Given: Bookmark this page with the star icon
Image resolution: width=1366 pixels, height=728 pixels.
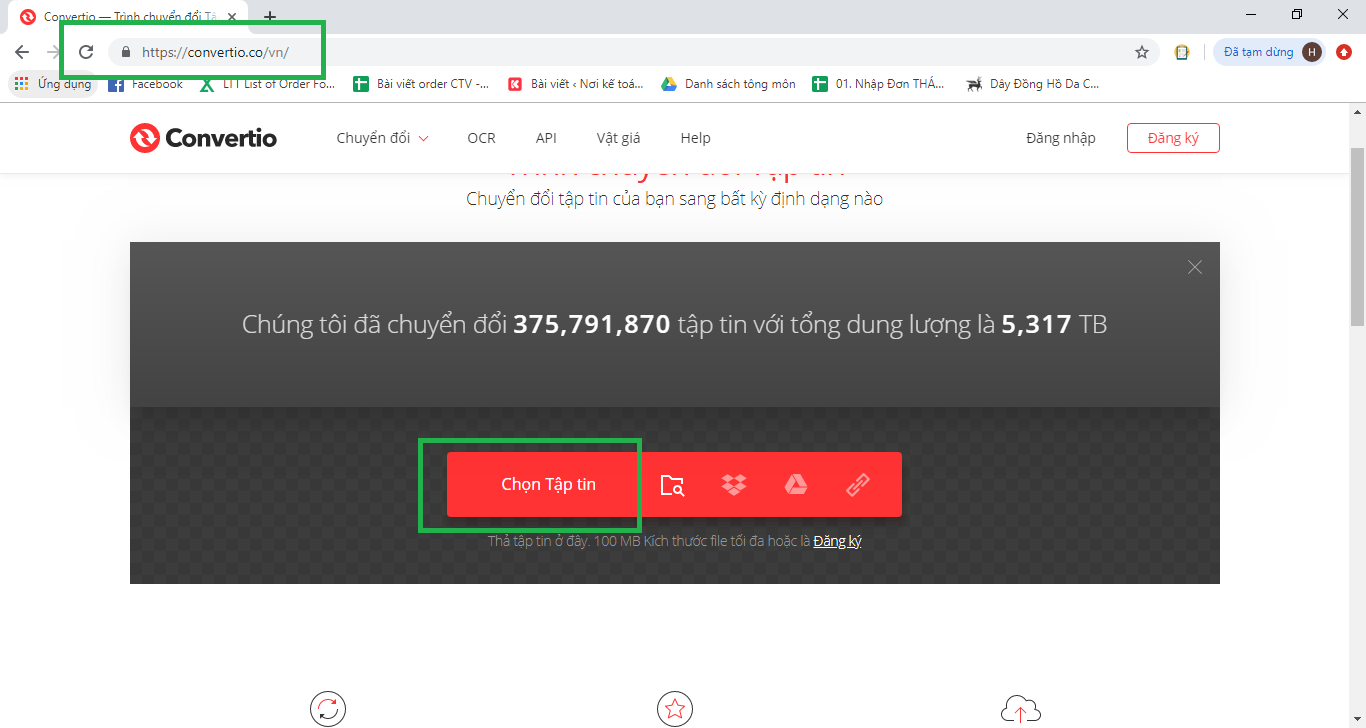Looking at the screenshot, I should (x=1141, y=51).
